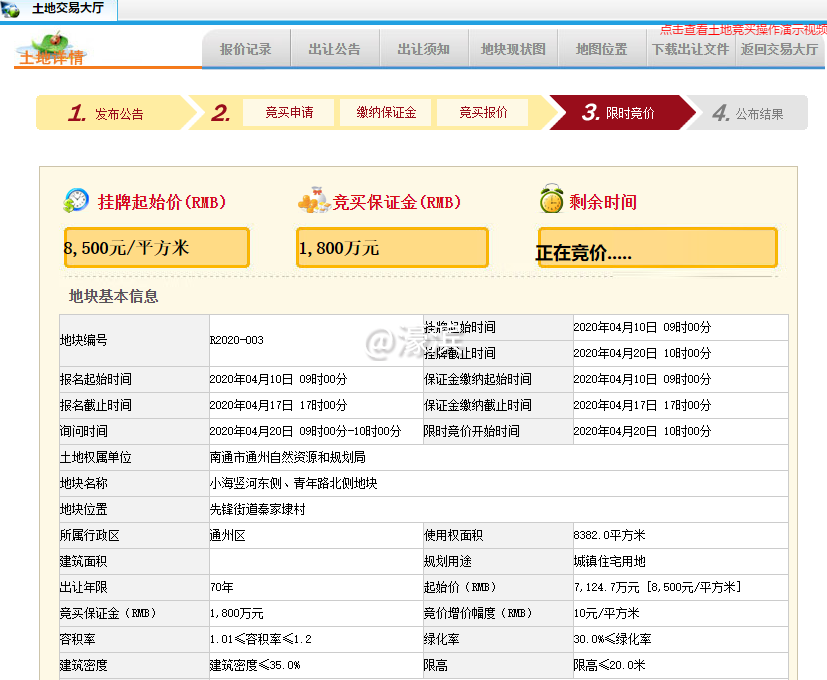Click the 8,500元/平方米 starting price field
The height and width of the screenshot is (680, 827).
coord(156,246)
